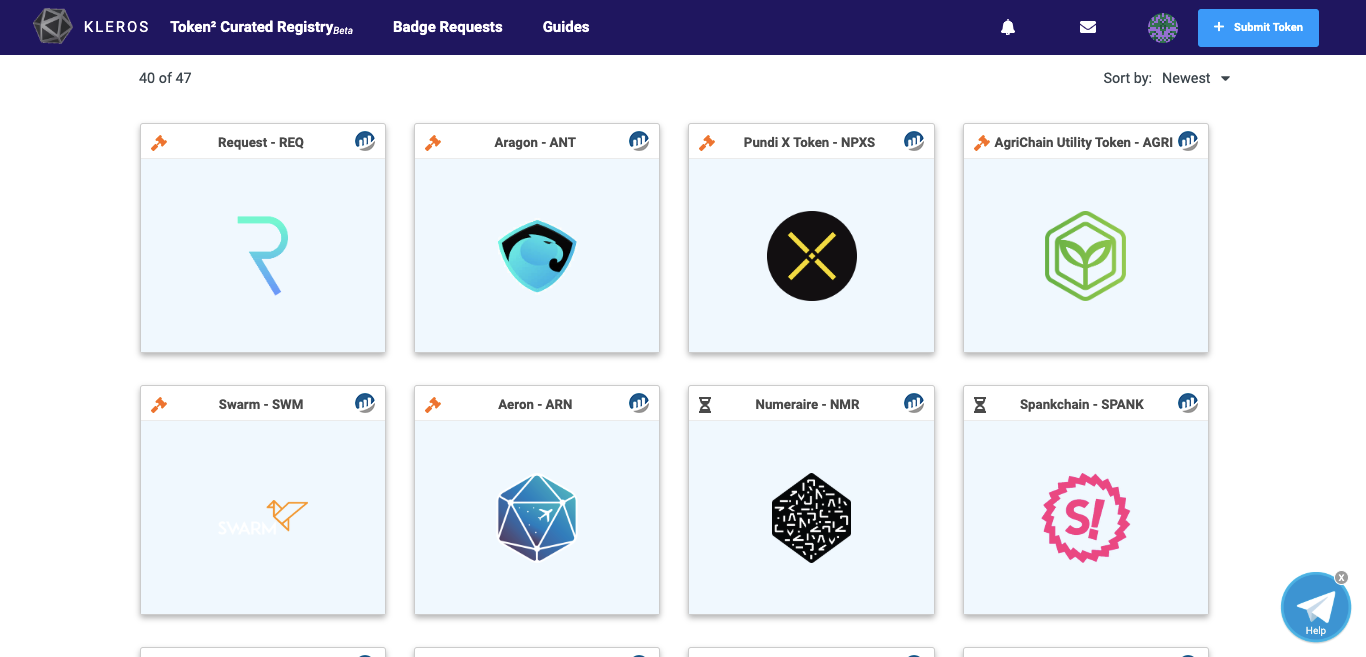Image resolution: width=1366 pixels, height=657 pixels.
Task: Click the gavel icon on Swarm - SWM
Action: (x=159, y=405)
